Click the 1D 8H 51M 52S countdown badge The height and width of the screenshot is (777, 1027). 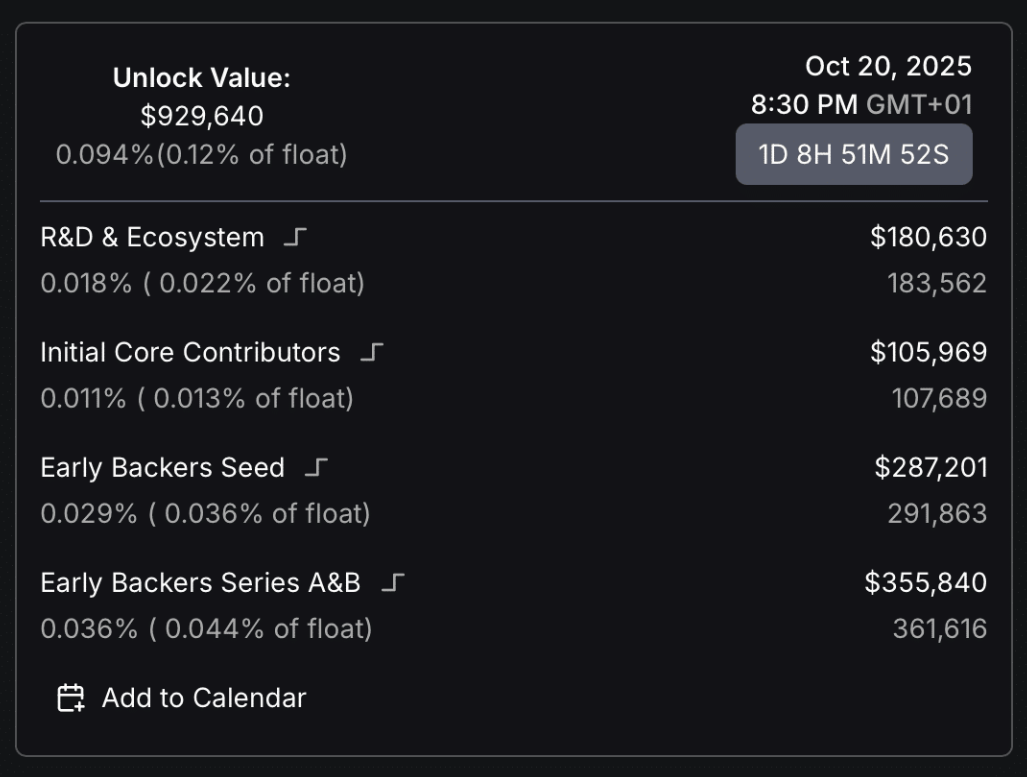(853, 155)
